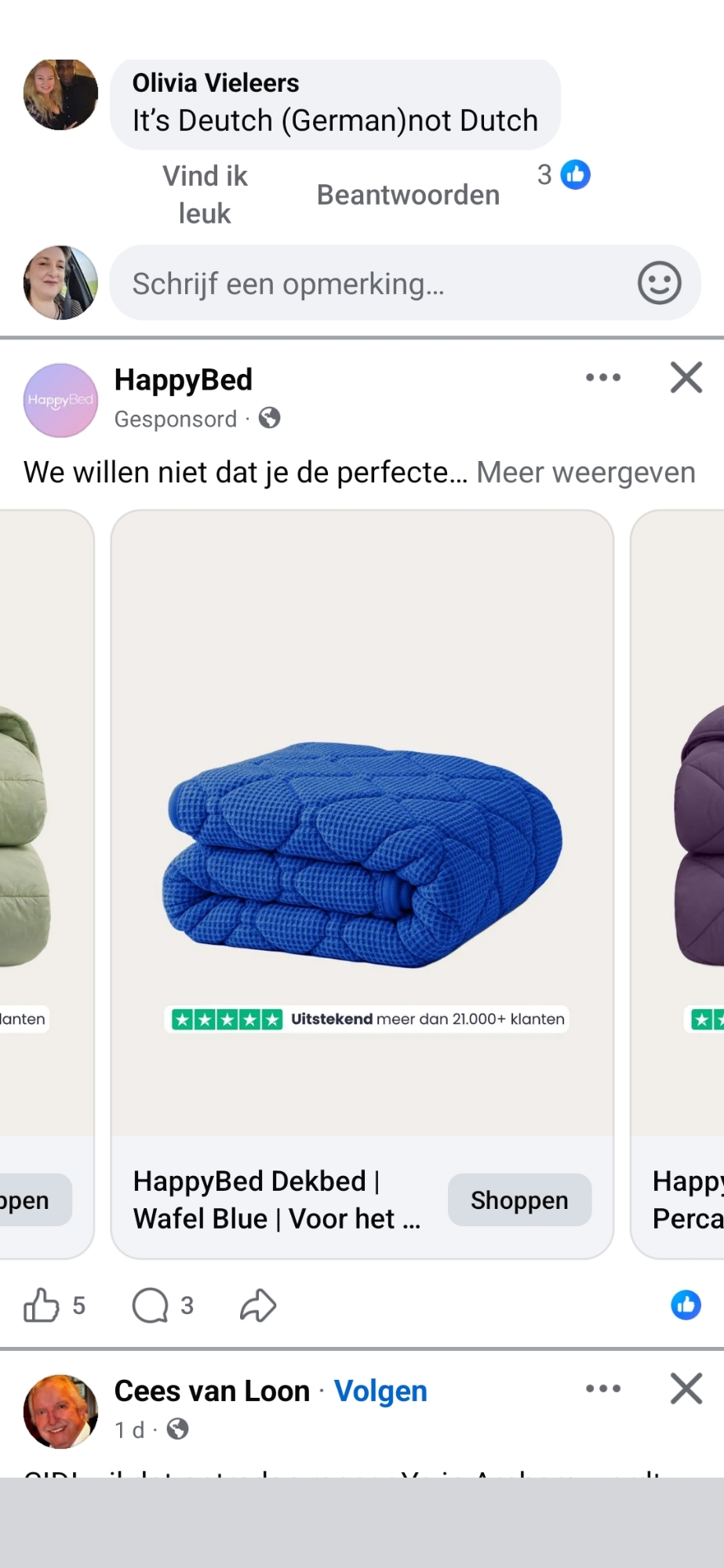Click 'Beantwoorden' to reply to comment
The width and height of the screenshot is (724, 1568).
tap(408, 194)
